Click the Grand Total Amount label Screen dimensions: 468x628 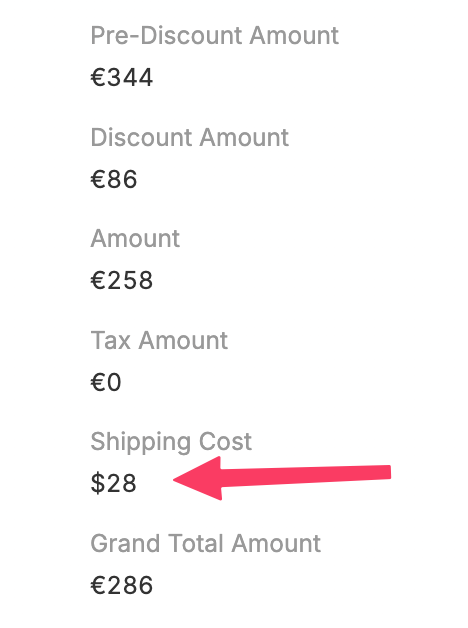[x=206, y=543]
